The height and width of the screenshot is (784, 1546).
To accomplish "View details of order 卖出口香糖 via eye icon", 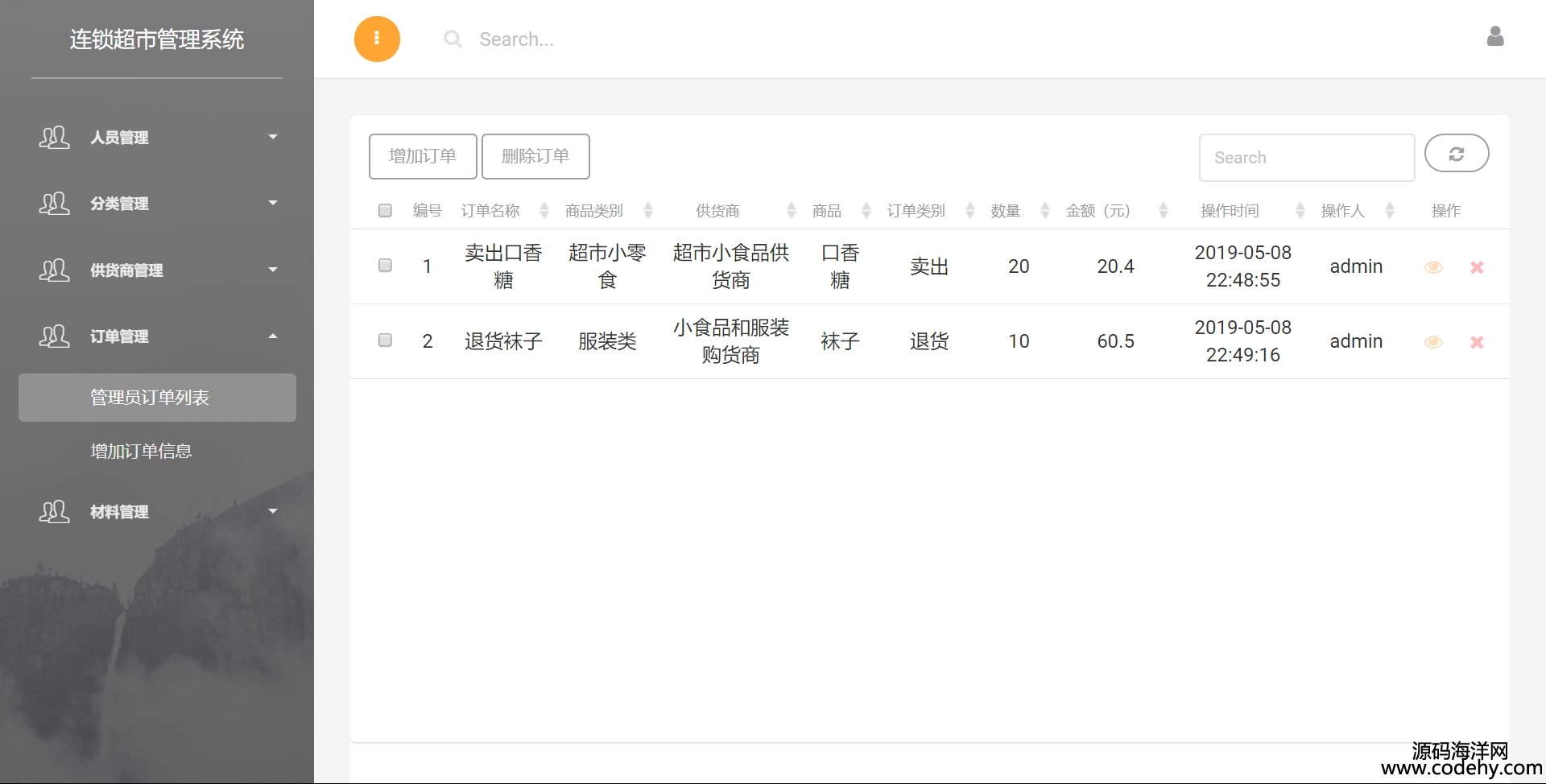I will 1432,267.
